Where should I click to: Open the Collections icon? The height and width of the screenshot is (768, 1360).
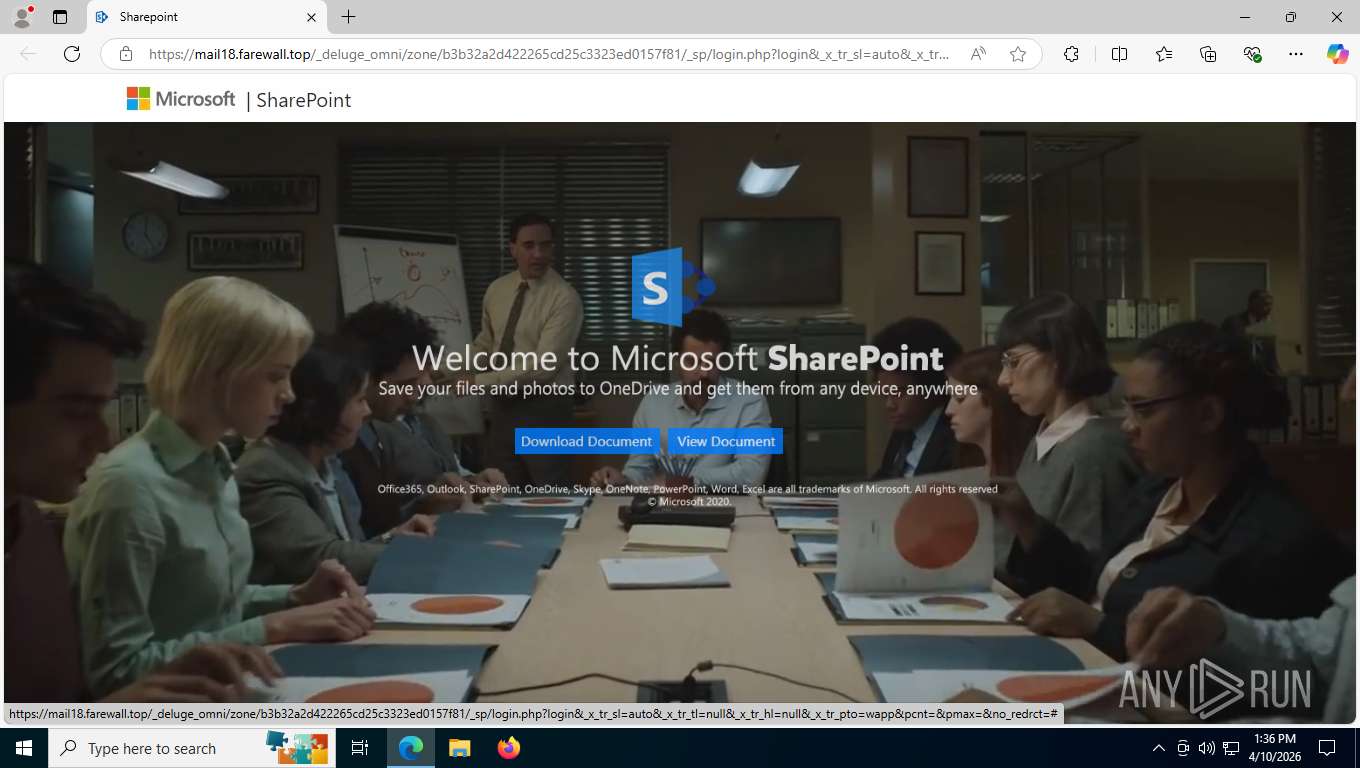click(x=1208, y=54)
